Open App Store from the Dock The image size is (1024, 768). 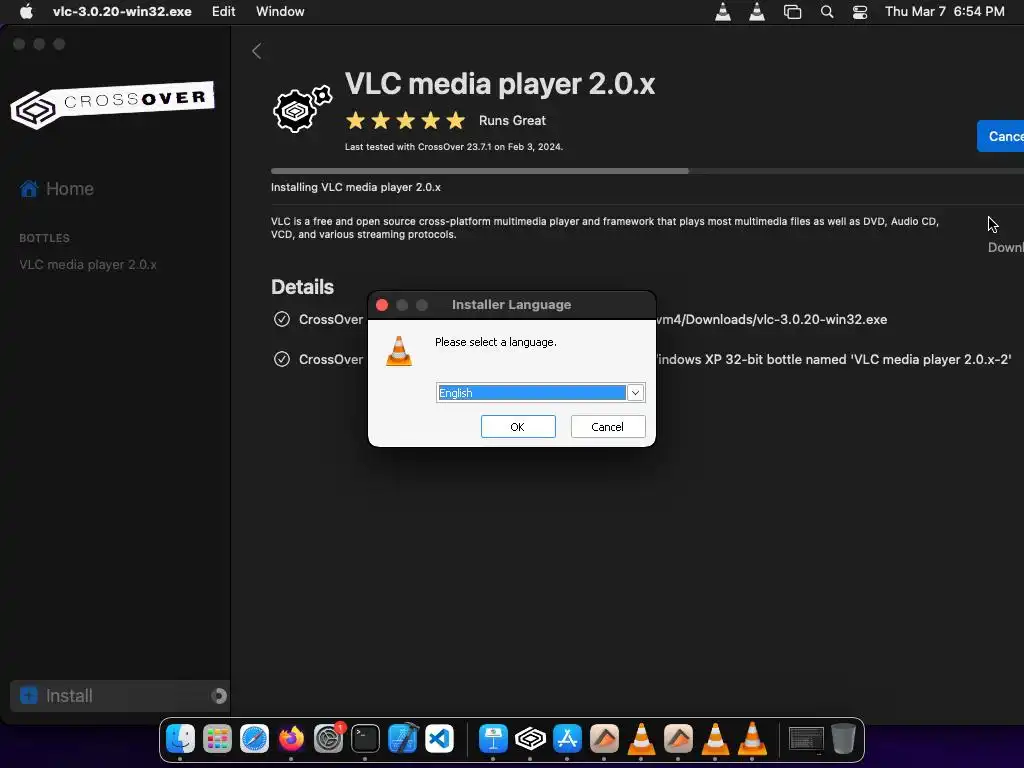pos(567,739)
